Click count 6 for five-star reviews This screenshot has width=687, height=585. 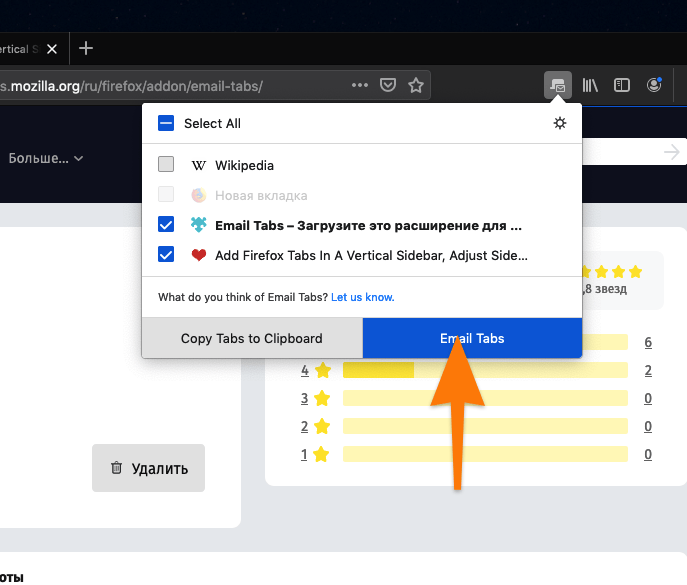pyautogui.click(x=648, y=342)
